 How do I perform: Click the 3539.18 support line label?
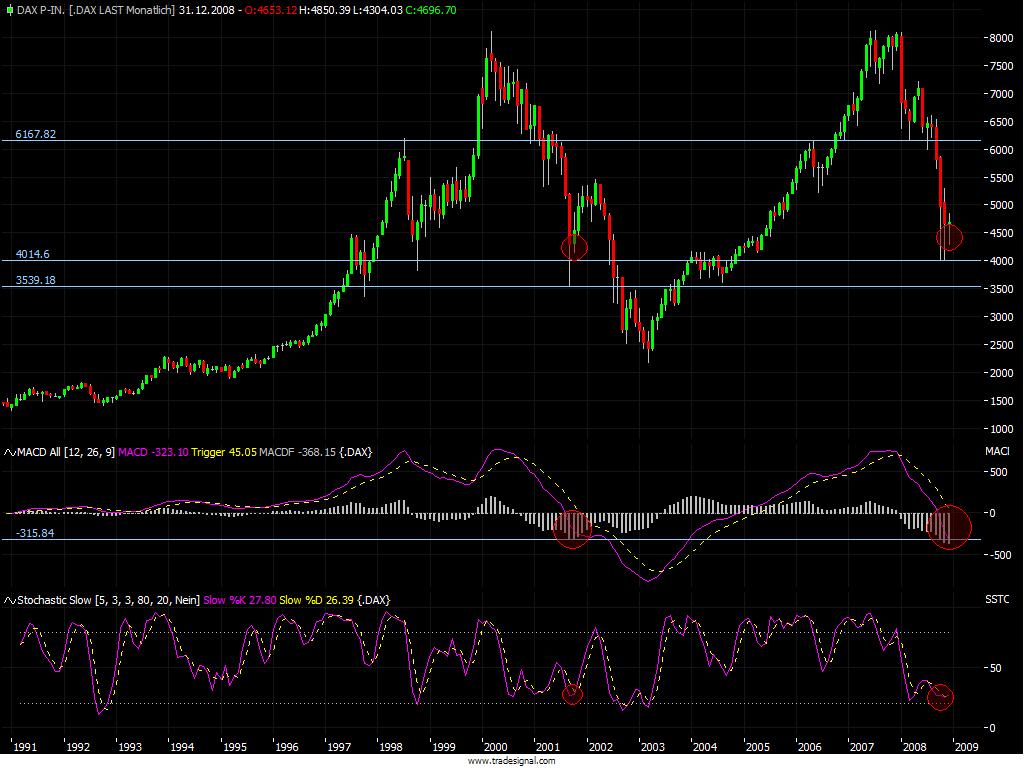point(37,280)
